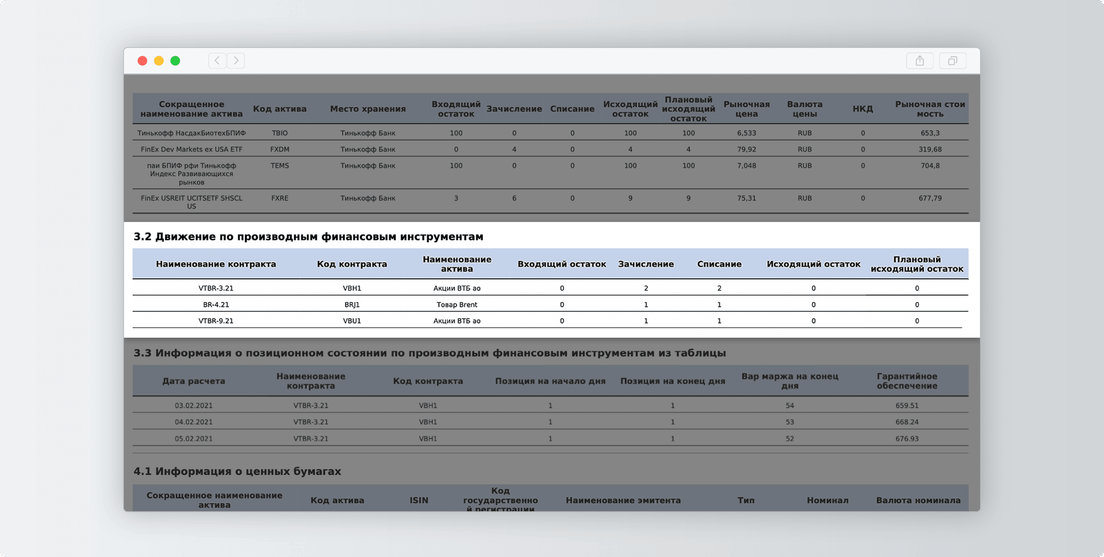Select the section 4.1 heading text
The image size is (1104, 557).
(237, 471)
